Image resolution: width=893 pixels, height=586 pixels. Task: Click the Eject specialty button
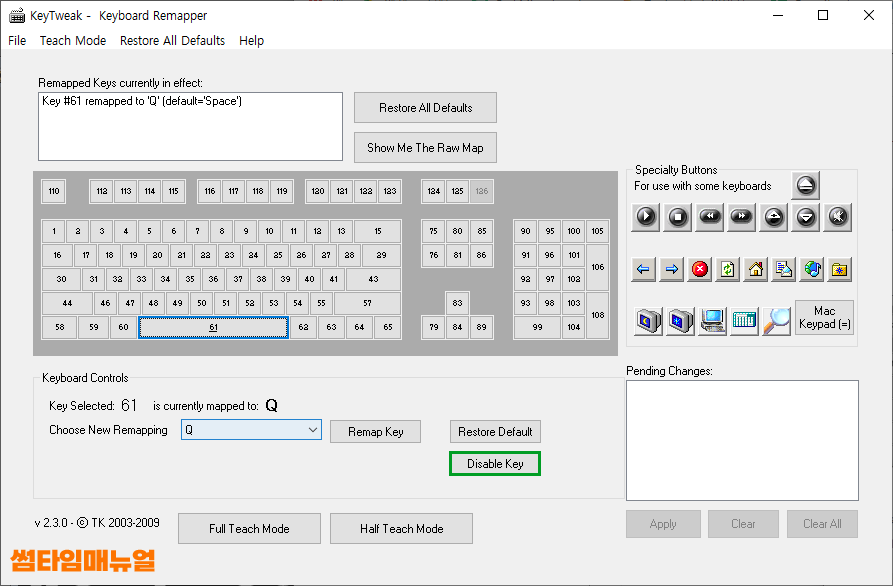805,185
